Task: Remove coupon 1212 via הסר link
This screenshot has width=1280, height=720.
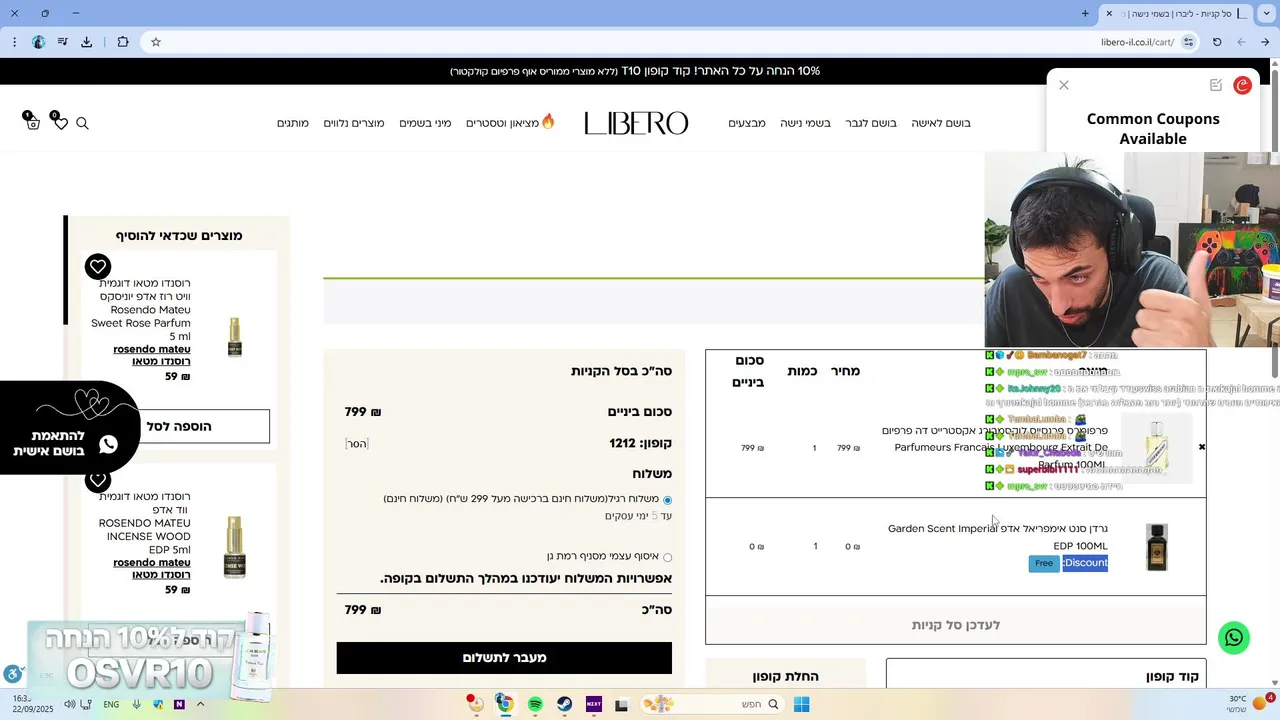Action: [x=357, y=443]
